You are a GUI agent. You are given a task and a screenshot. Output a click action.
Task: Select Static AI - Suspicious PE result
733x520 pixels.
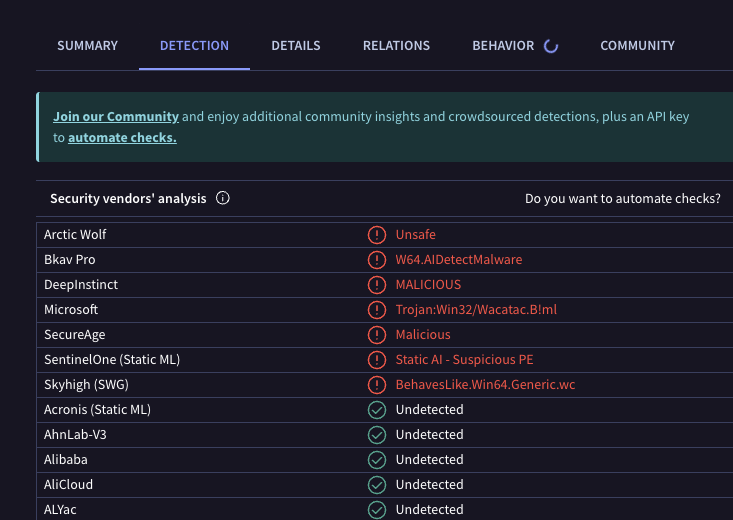(x=464, y=359)
